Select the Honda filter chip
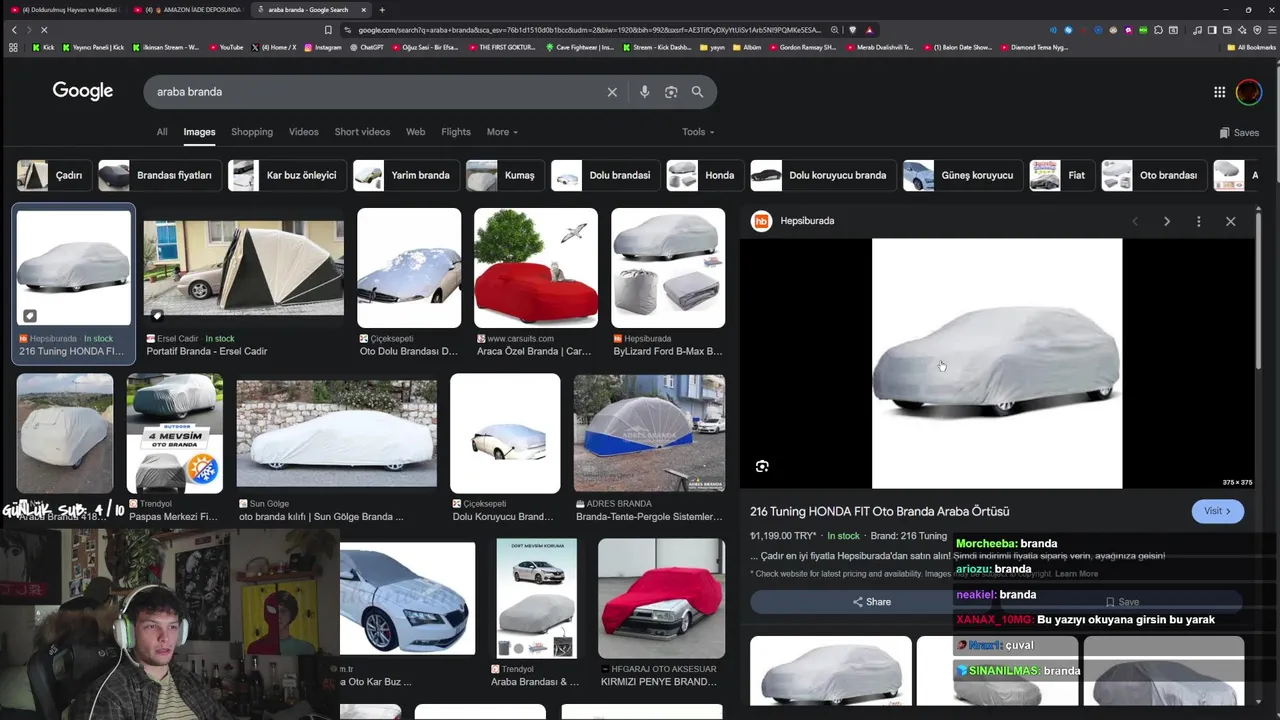Image resolution: width=1280 pixels, height=720 pixels. [704, 175]
